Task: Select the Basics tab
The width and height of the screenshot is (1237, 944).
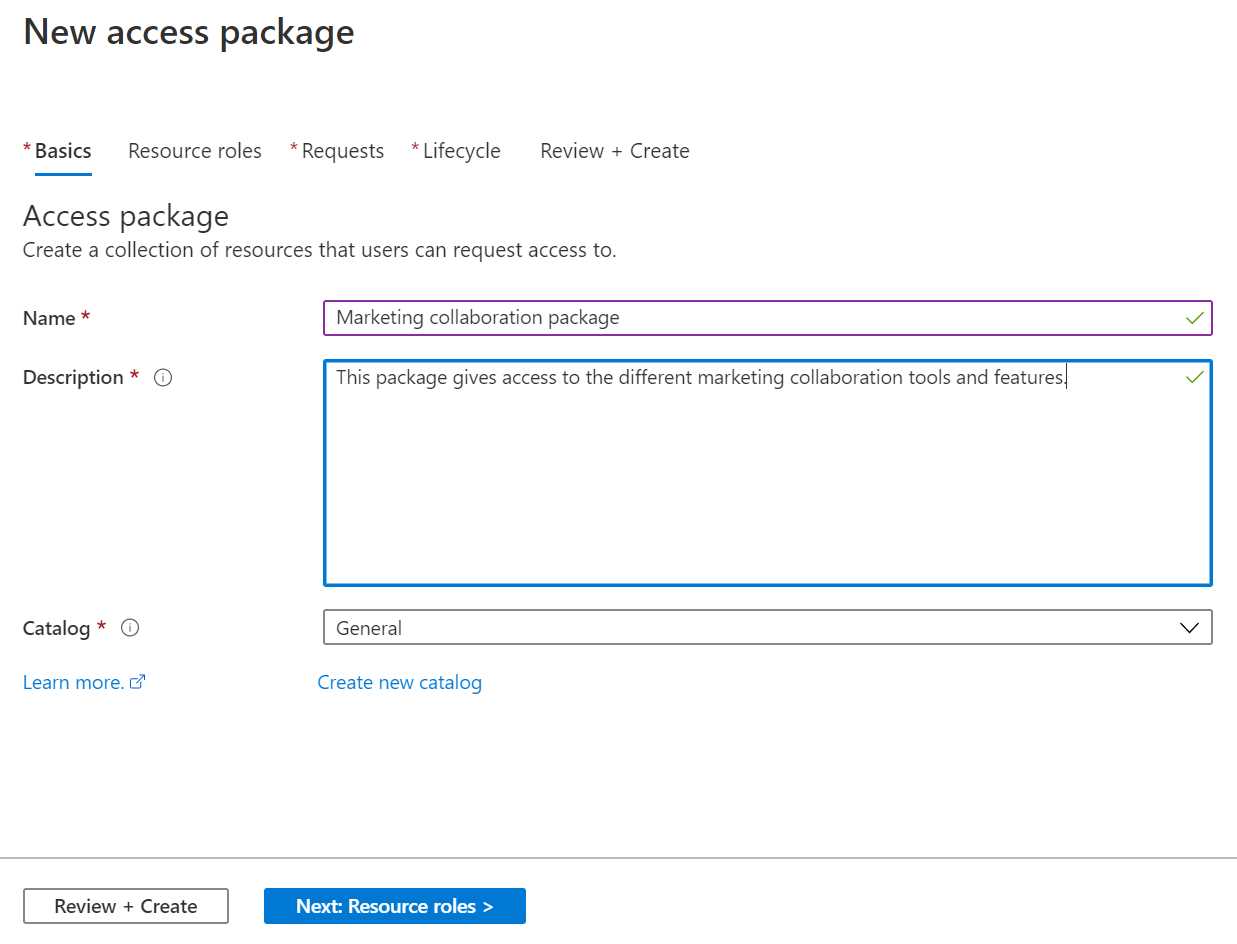Action: 63,150
